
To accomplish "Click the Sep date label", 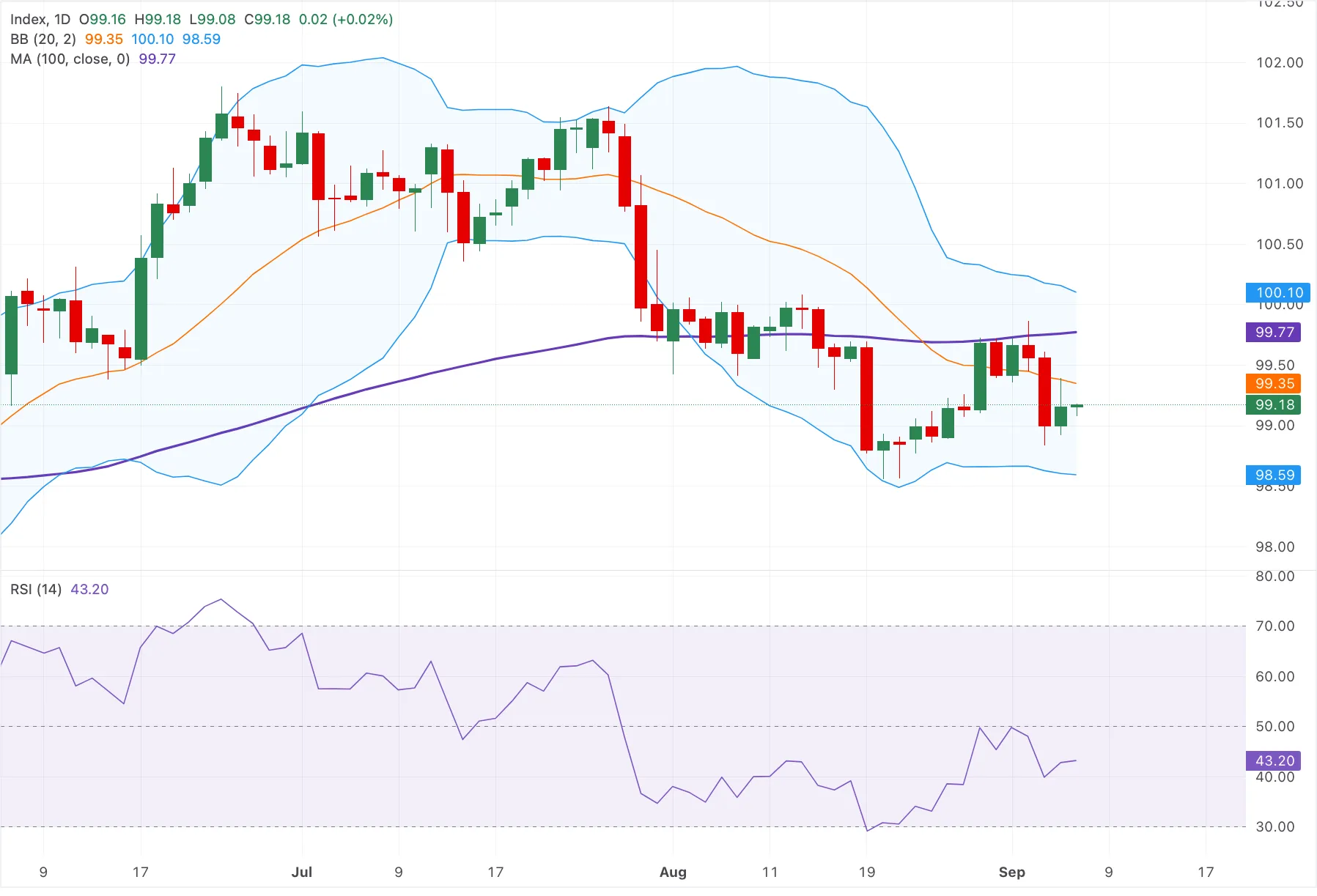I will tap(1012, 873).
